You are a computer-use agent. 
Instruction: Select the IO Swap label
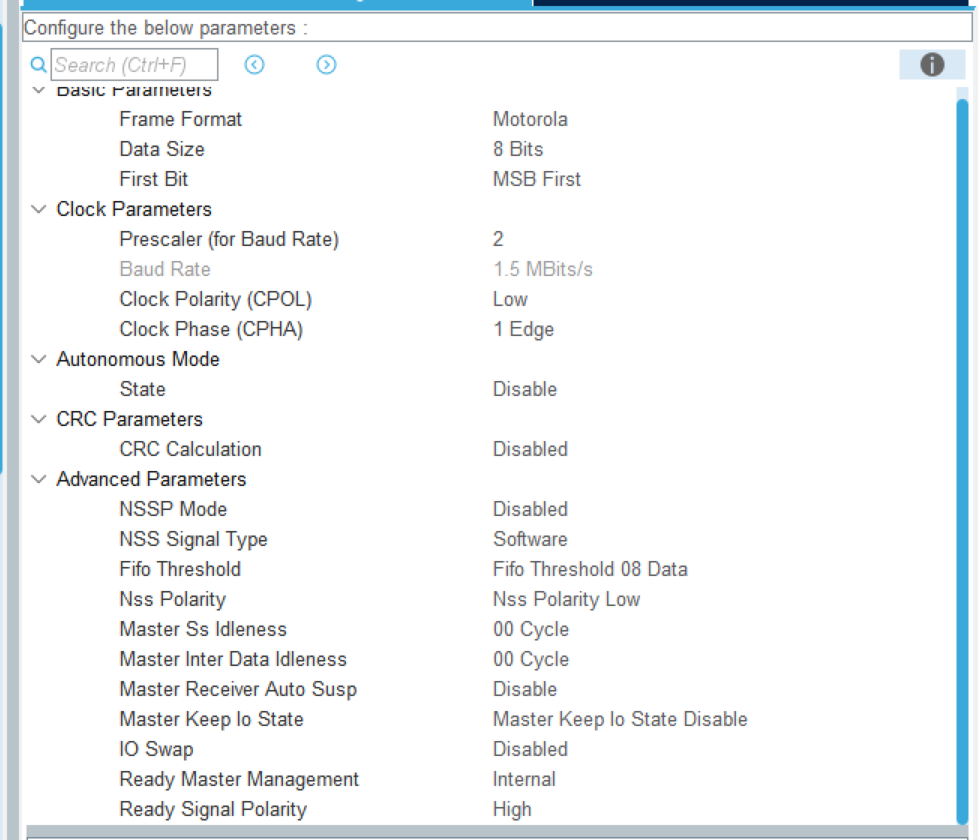click(x=156, y=749)
